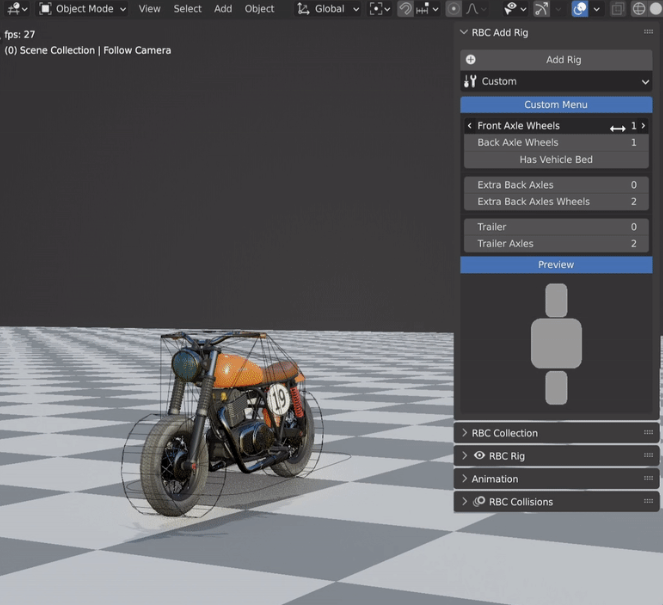Viewport: 663px width, 605px height.
Task: Open the Object Mode dropdown
Action: [x=82, y=8]
